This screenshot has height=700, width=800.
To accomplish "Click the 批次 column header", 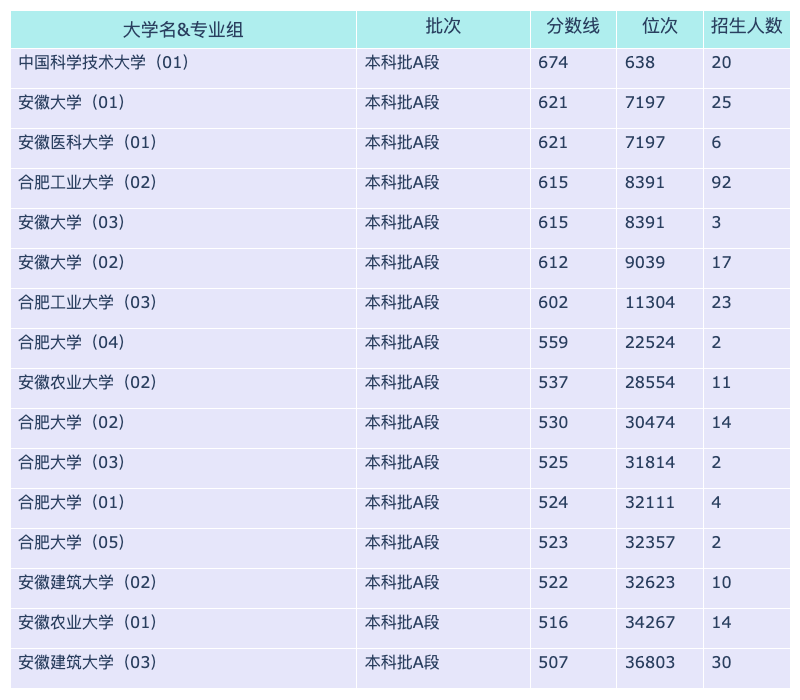I will (443, 30).
